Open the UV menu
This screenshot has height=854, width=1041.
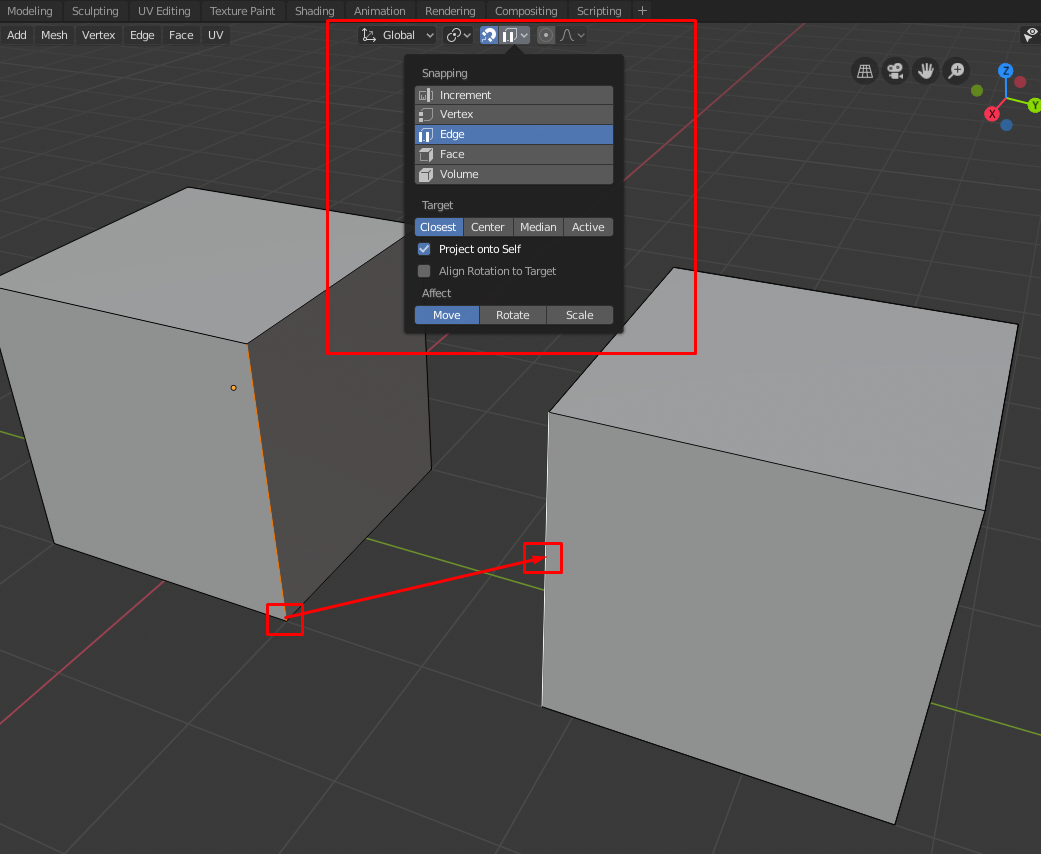216,35
